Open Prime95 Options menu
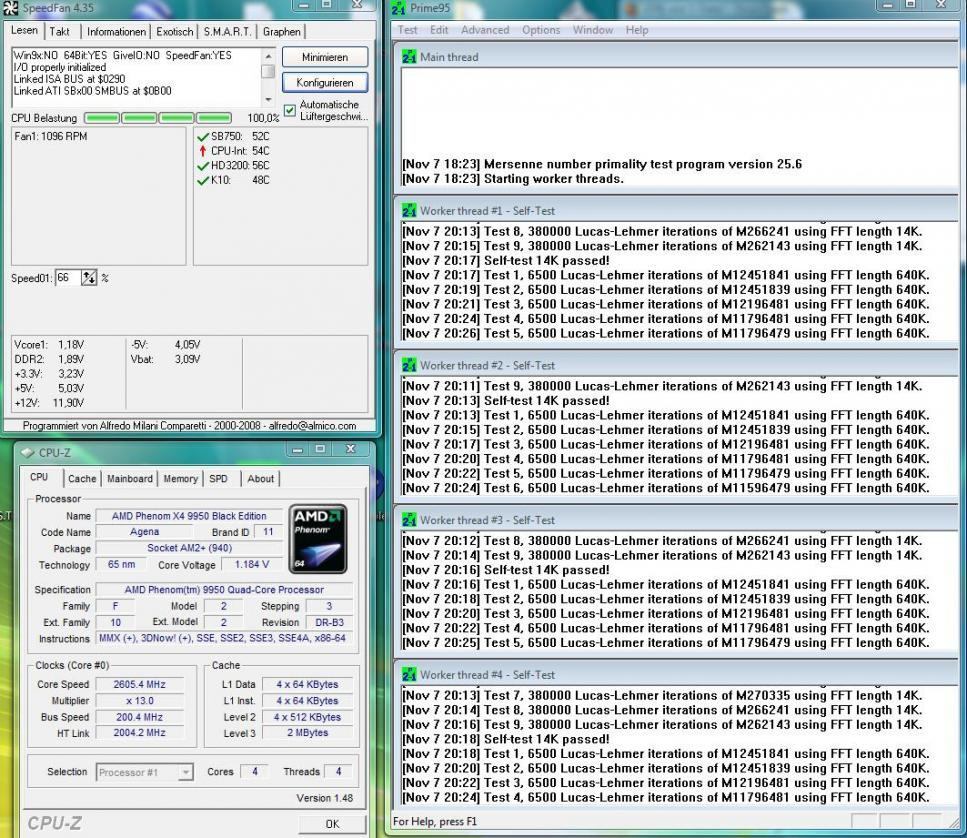Image resolution: width=967 pixels, height=838 pixels. pyautogui.click(x=541, y=30)
